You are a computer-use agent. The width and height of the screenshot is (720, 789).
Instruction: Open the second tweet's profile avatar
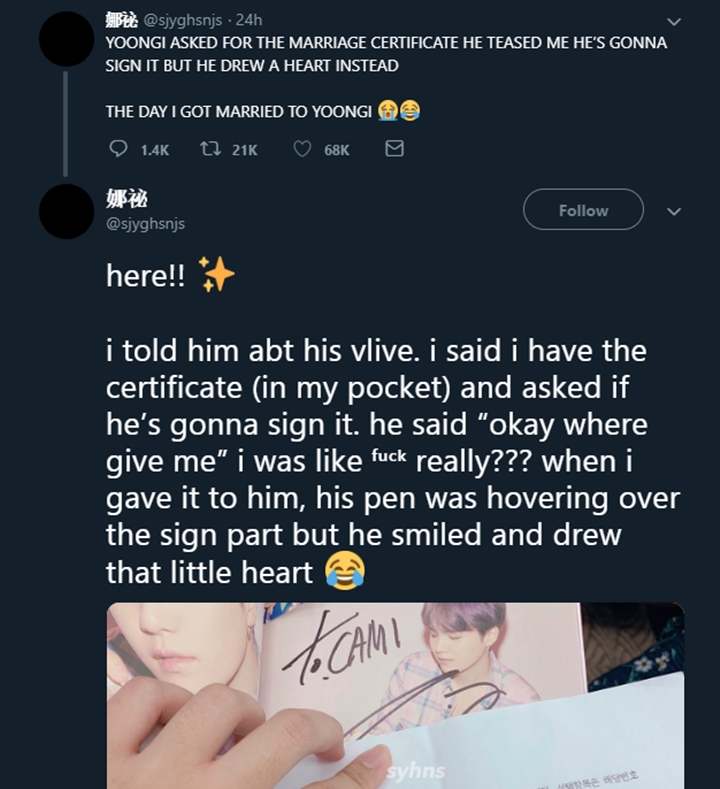[x=66, y=211]
